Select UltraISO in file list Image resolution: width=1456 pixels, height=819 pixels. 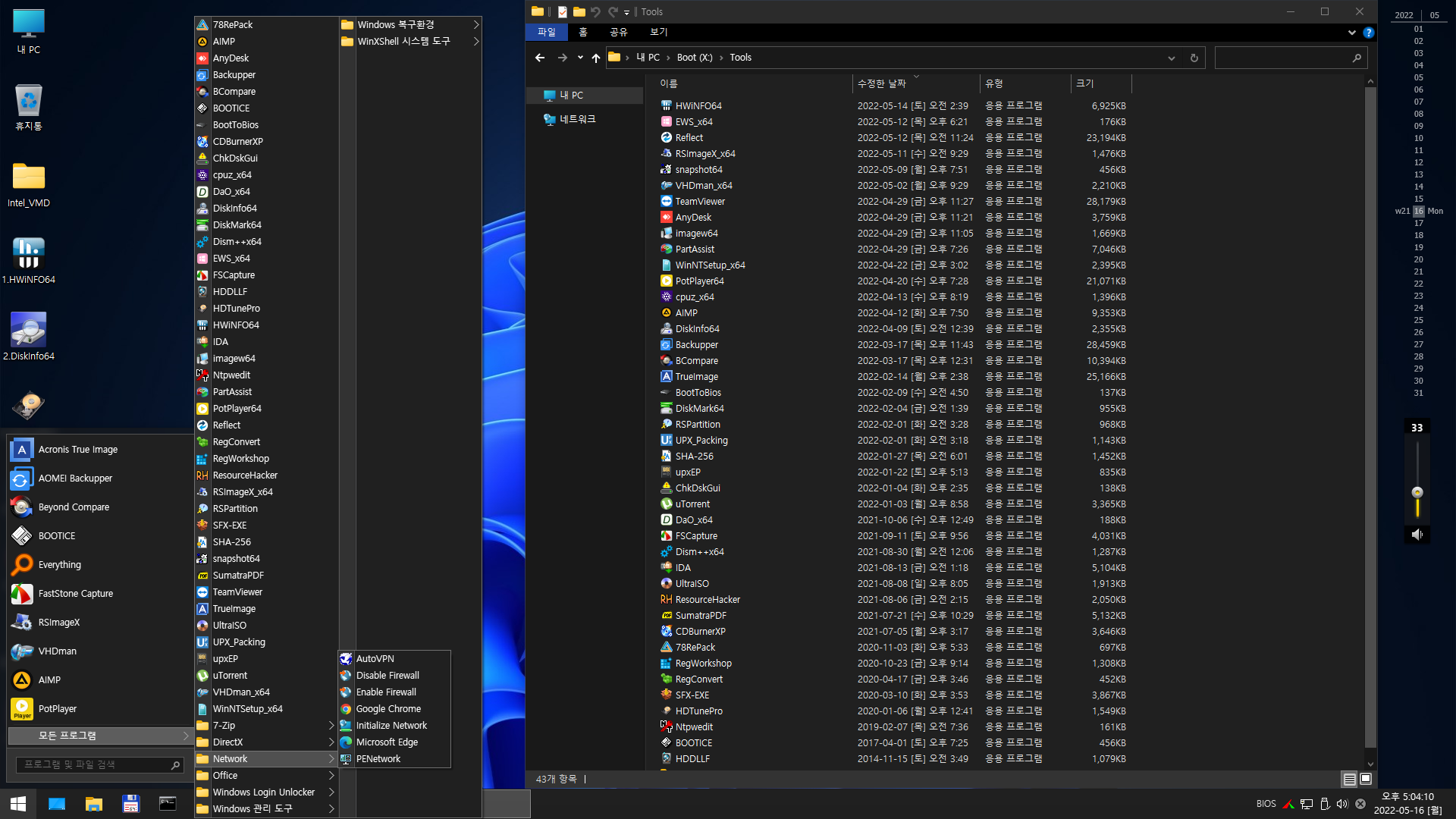coord(692,584)
